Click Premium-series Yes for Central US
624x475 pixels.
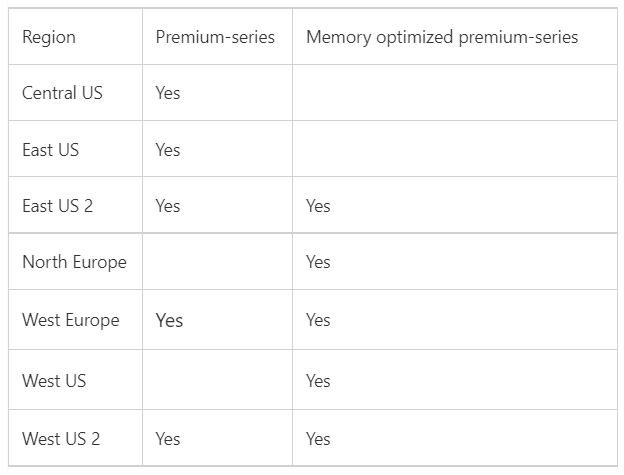(x=168, y=93)
